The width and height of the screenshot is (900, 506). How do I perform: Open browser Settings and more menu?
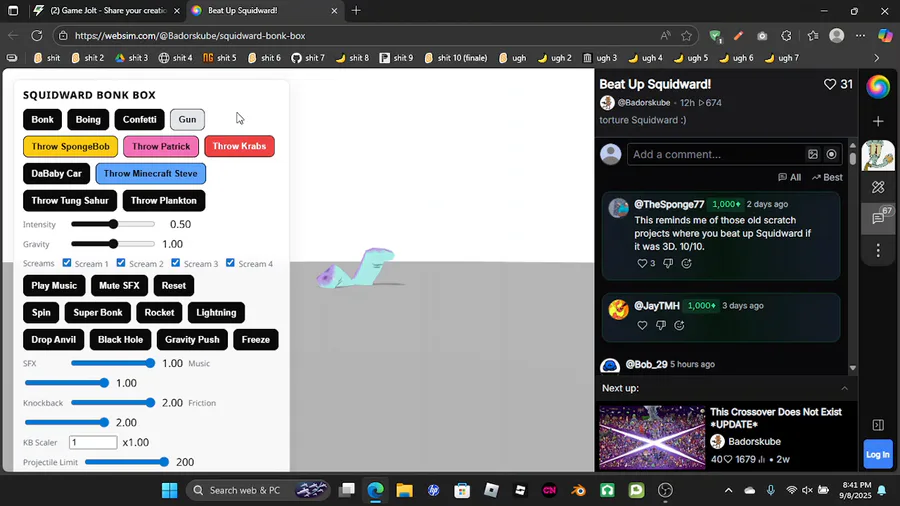click(x=860, y=36)
